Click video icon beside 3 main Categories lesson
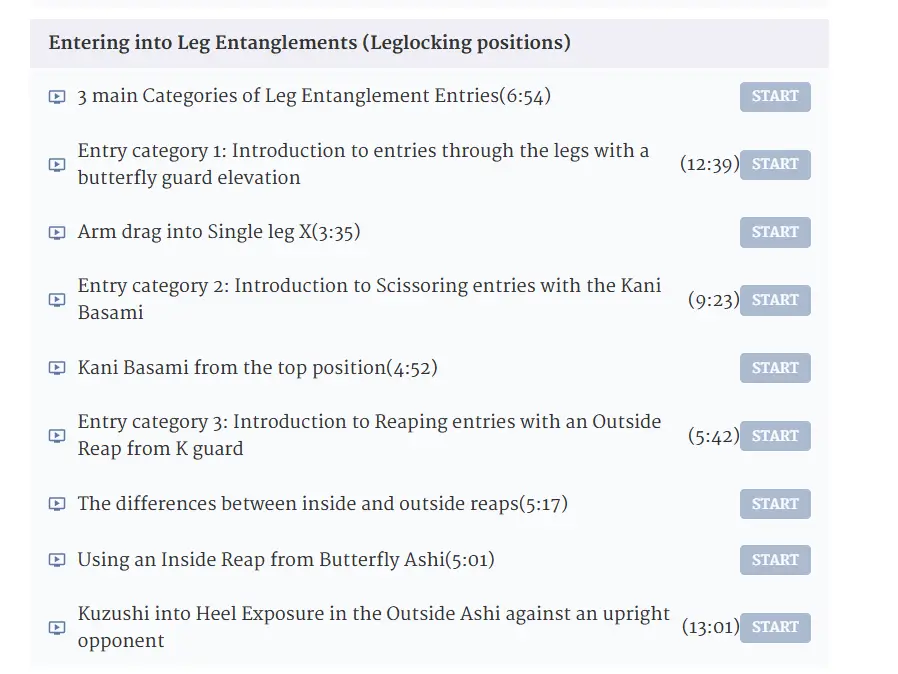The height and width of the screenshot is (674, 898). [x=57, y=97]
